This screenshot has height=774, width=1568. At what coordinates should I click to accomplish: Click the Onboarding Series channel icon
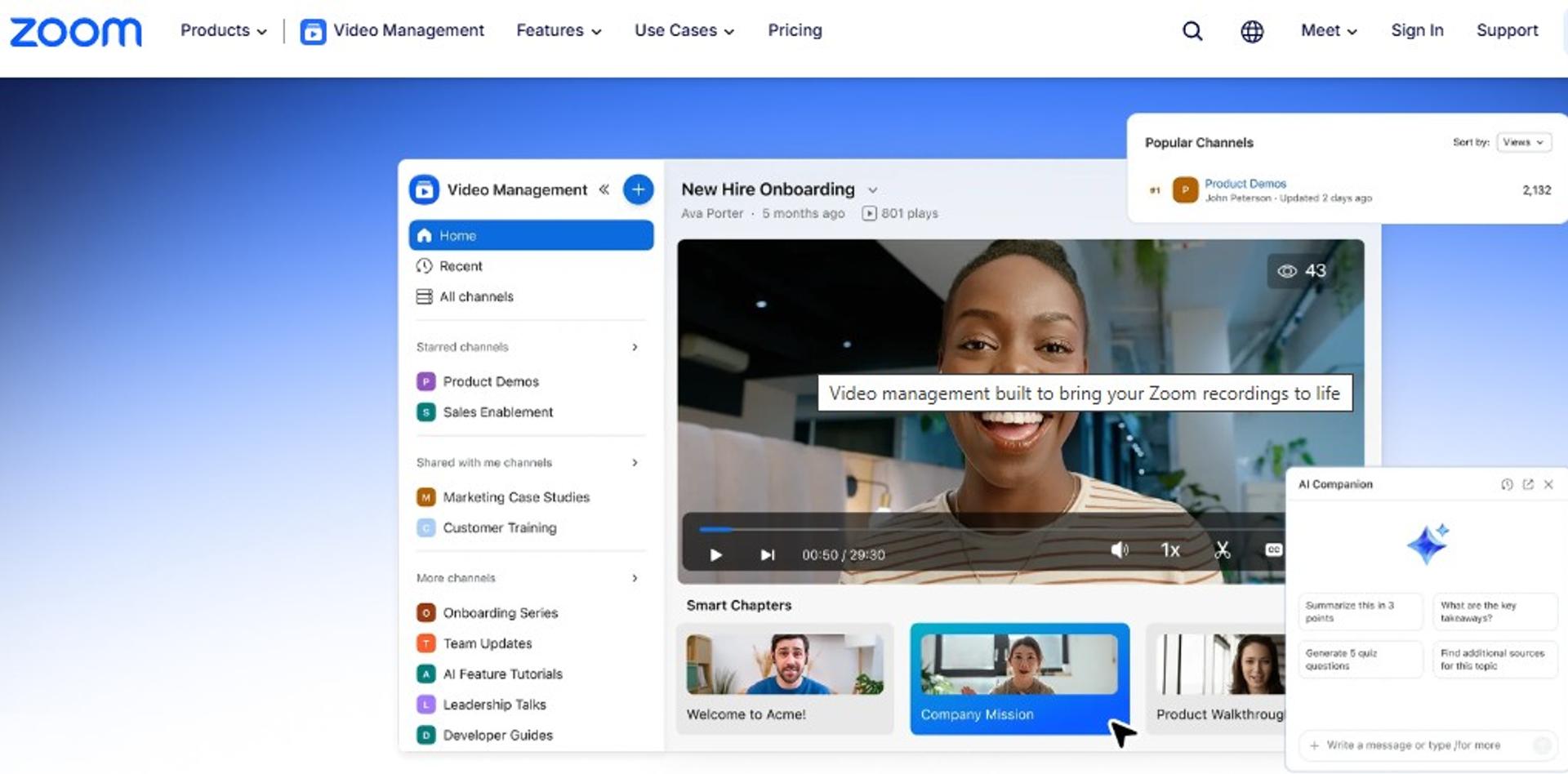[425, 613]
